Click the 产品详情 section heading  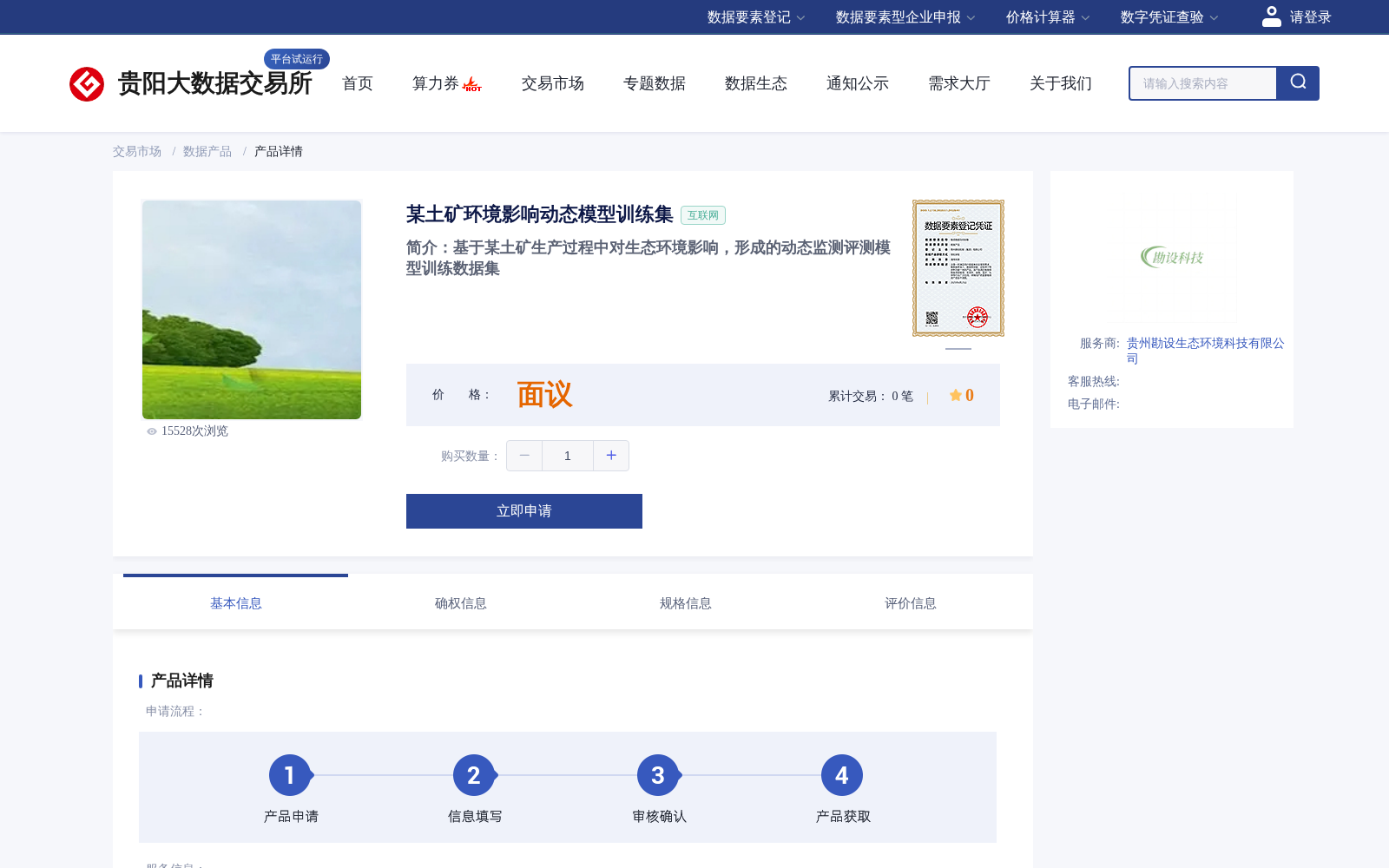click(x=182, y=681)
